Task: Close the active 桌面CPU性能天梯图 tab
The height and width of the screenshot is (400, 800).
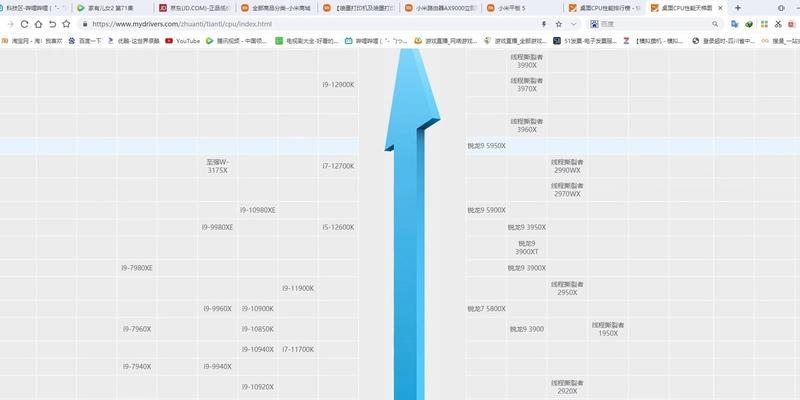Action: tap(720, 8)
